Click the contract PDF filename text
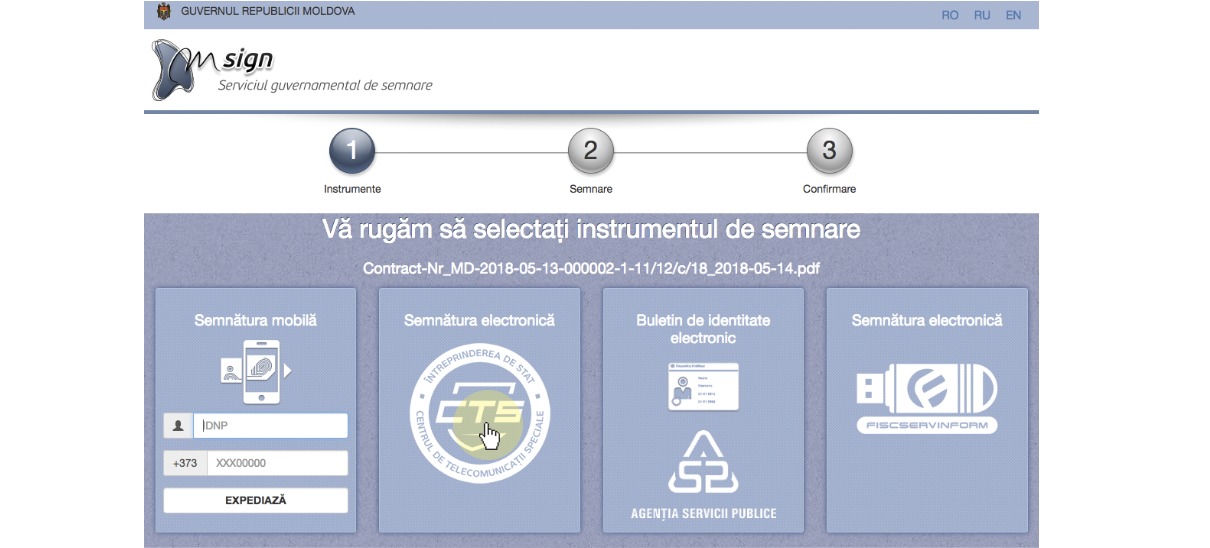Viewport: 1210px width, 548px height. (x=592, y=269)
